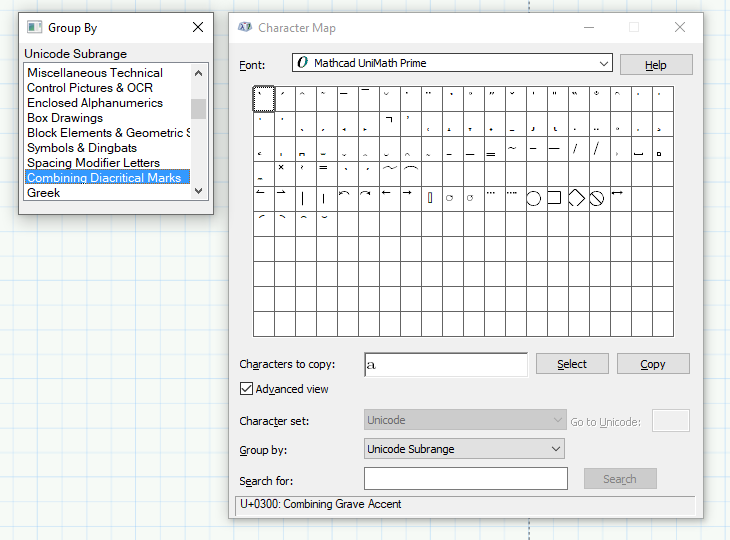Click the Group By list scroll-up arrow
The width and height of the screenshot is (730, 540).
pos(199,73)
